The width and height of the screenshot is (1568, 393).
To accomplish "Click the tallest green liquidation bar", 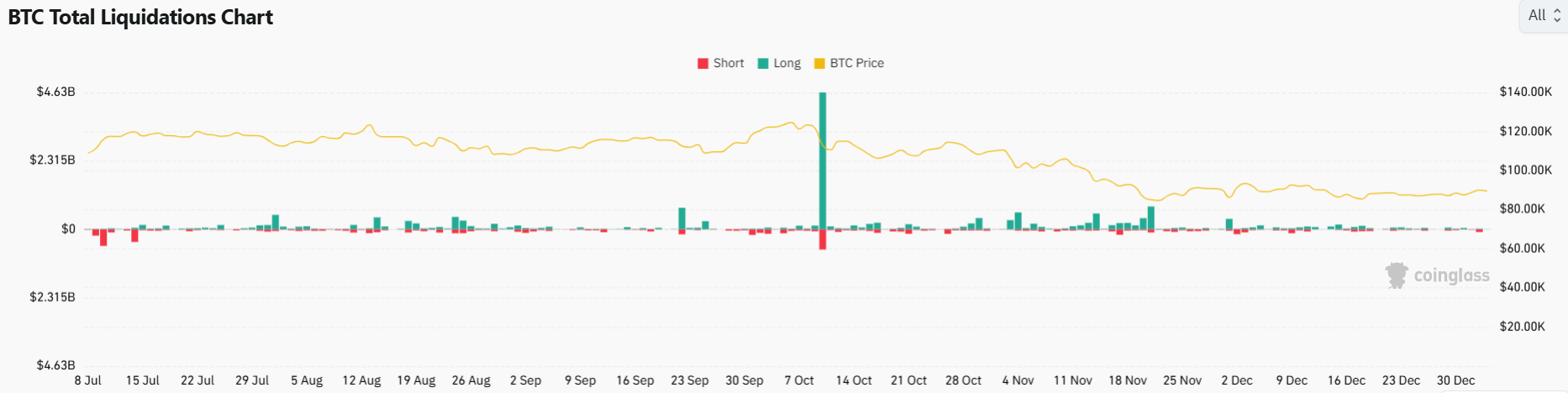I will click(823, 160).
